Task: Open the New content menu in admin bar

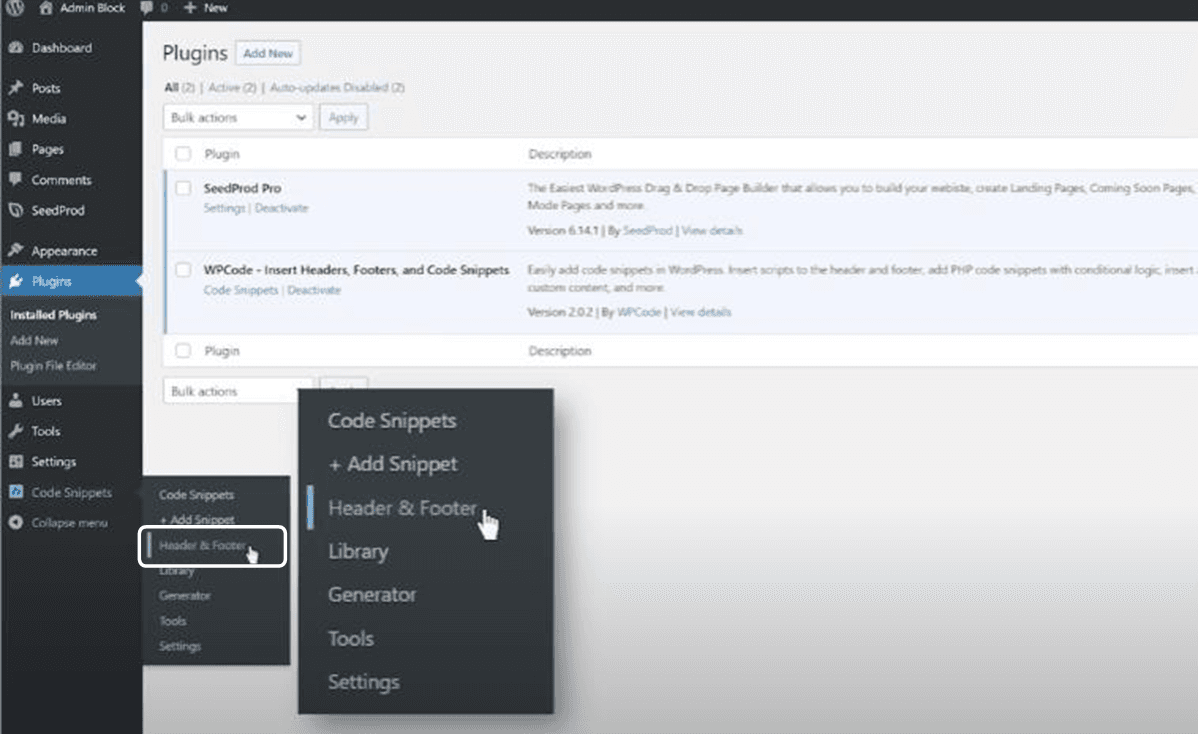Action: pos(206,8)
